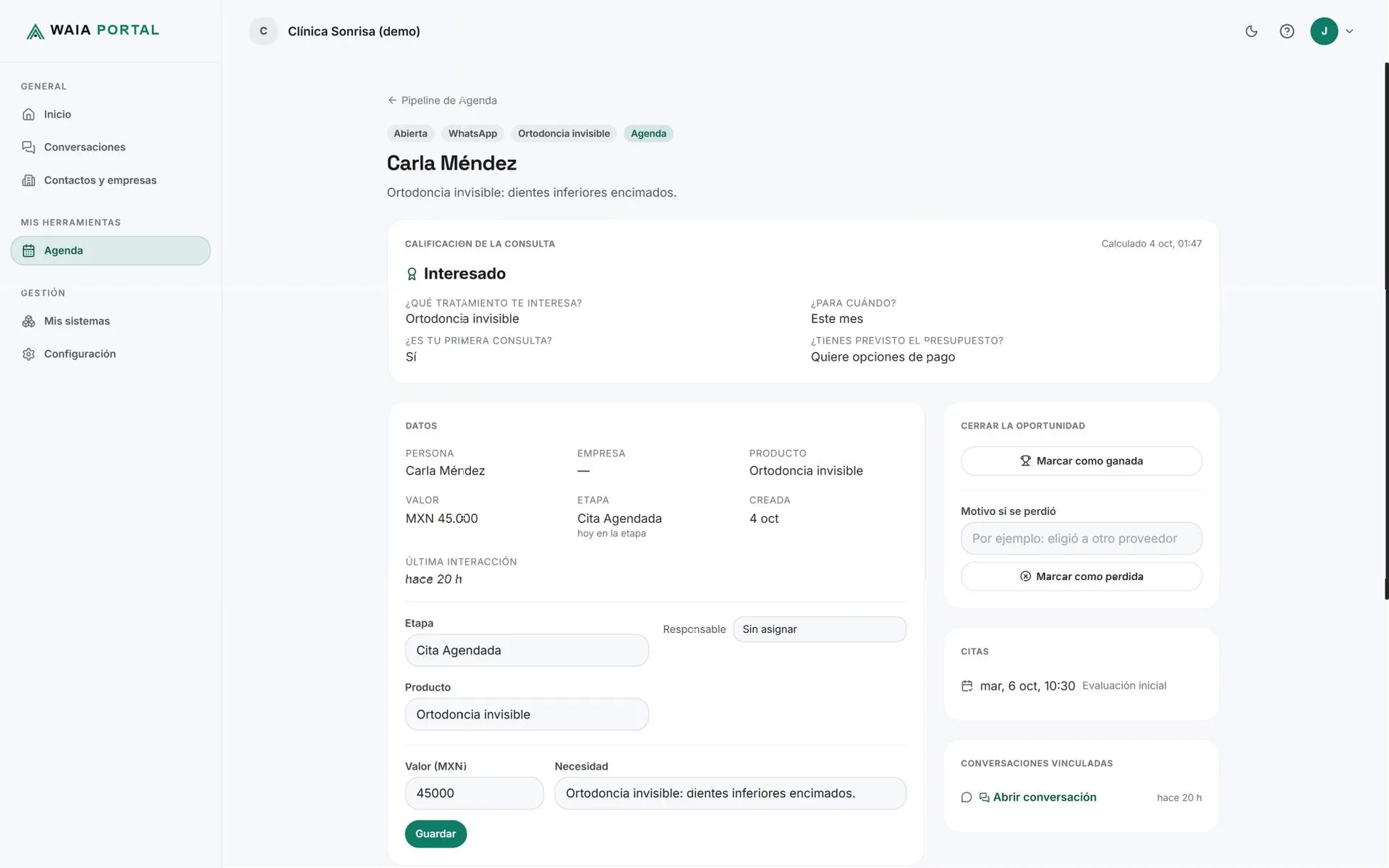The width and height of the screenshot is (1389, 868).
Task: Open Configuración settings
Action: click(110, 354)
